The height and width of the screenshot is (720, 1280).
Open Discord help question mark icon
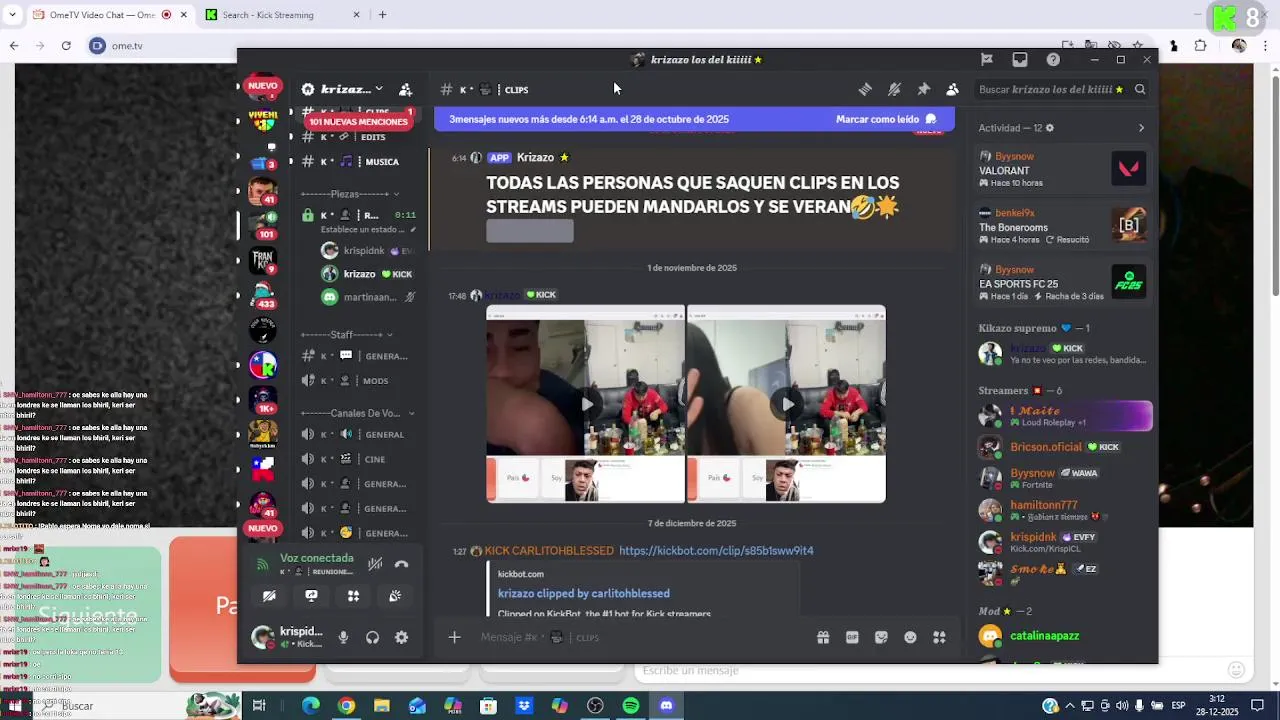pos(1053,60)
